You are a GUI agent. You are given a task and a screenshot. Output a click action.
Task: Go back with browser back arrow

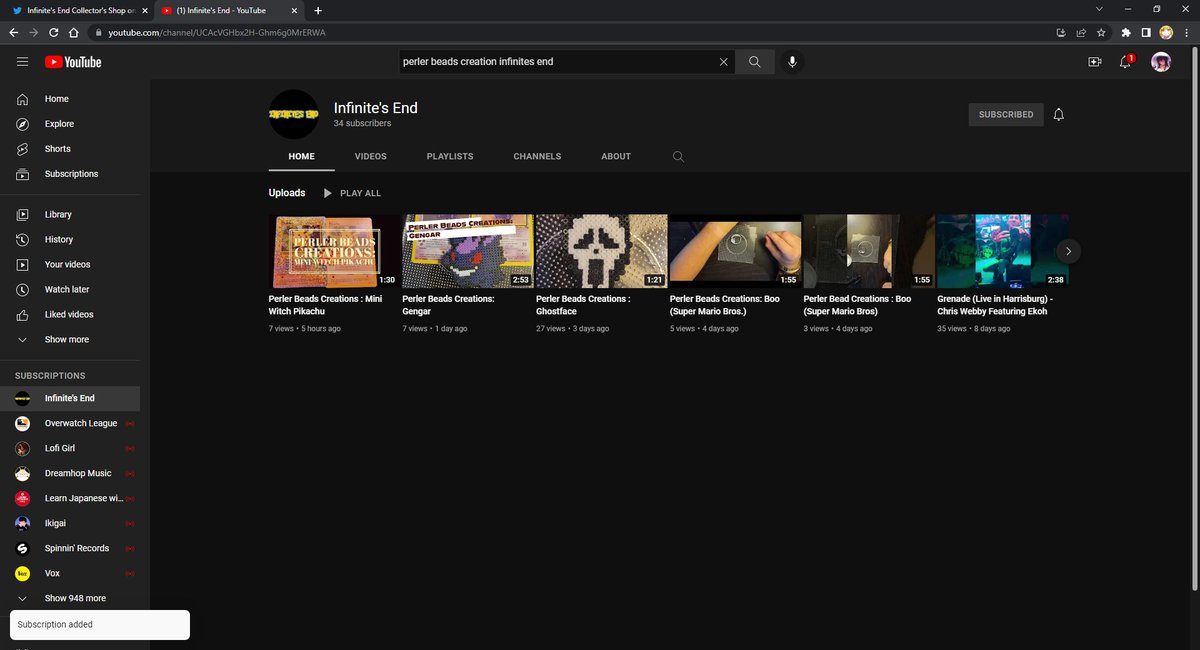click(13, 32)
